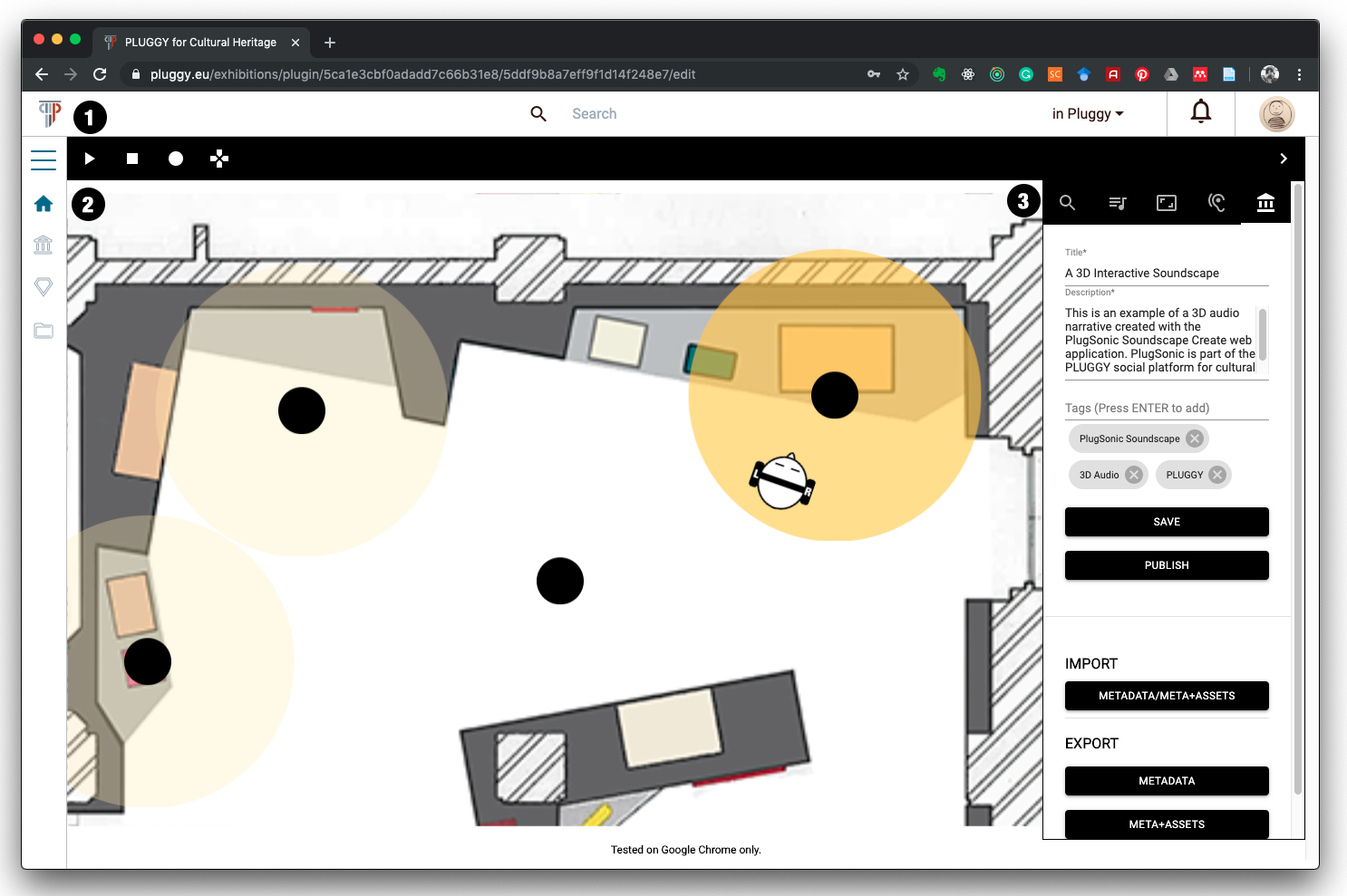The height and width of the screenshot is (896, 1347).
Task: Open the Chrome three-dot menu
Action: click(1299, 74)
